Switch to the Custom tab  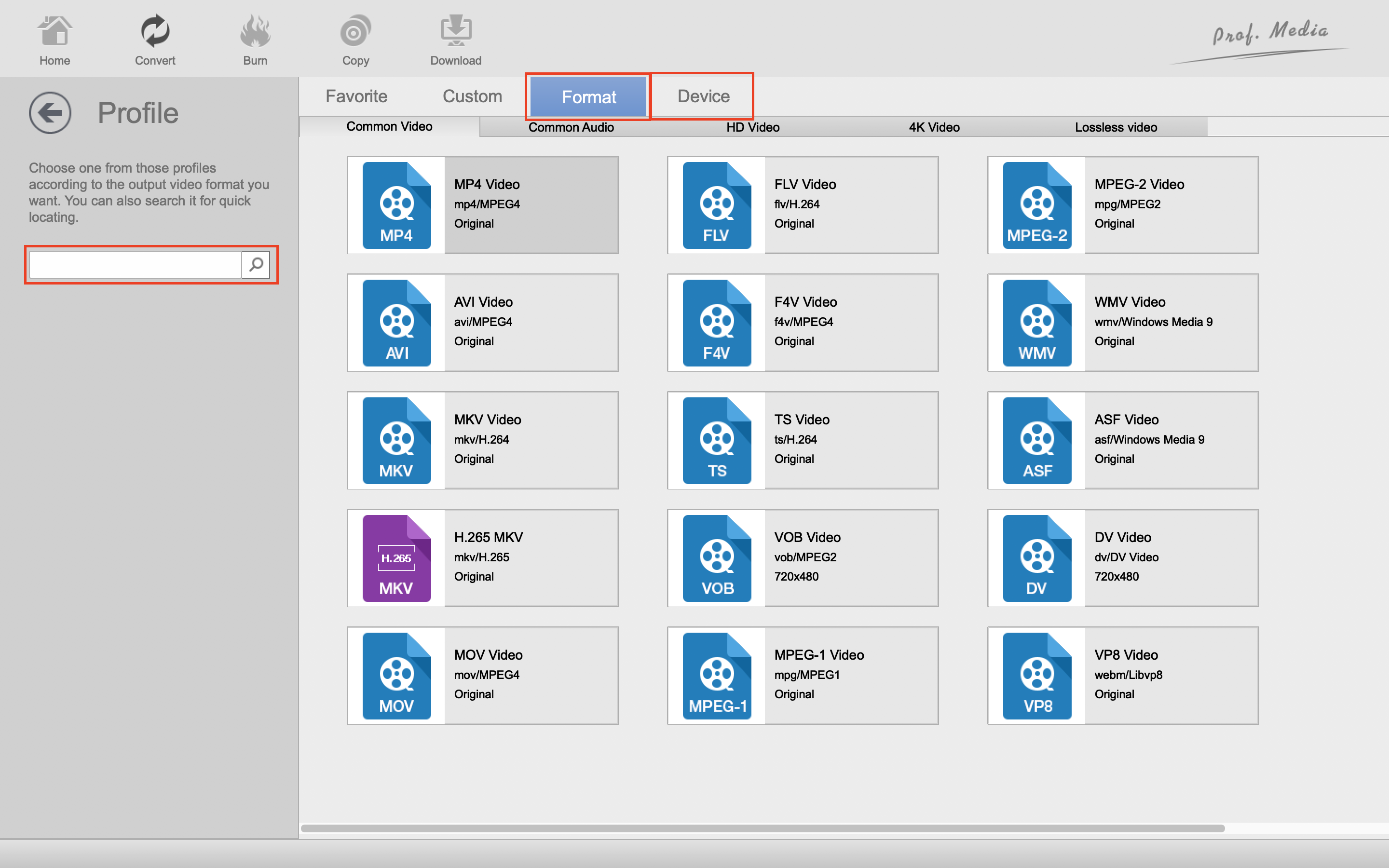coord(472,96)
